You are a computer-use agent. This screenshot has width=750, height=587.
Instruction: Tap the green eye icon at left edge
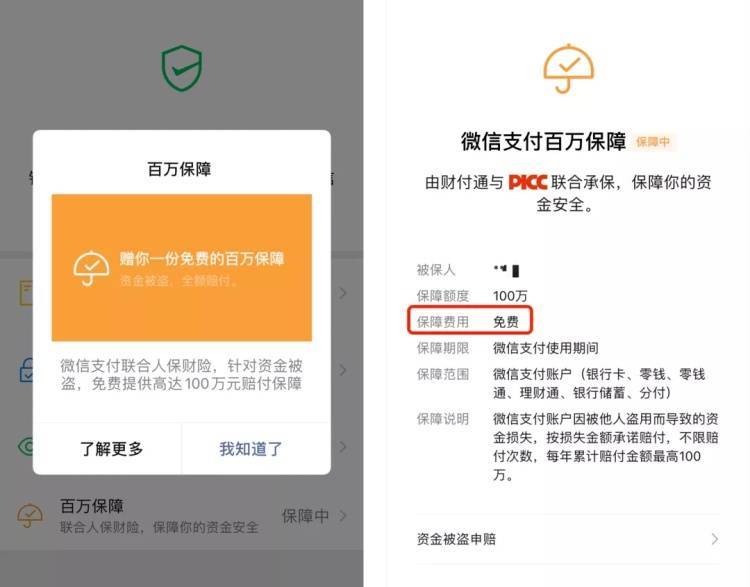point(25,446)
